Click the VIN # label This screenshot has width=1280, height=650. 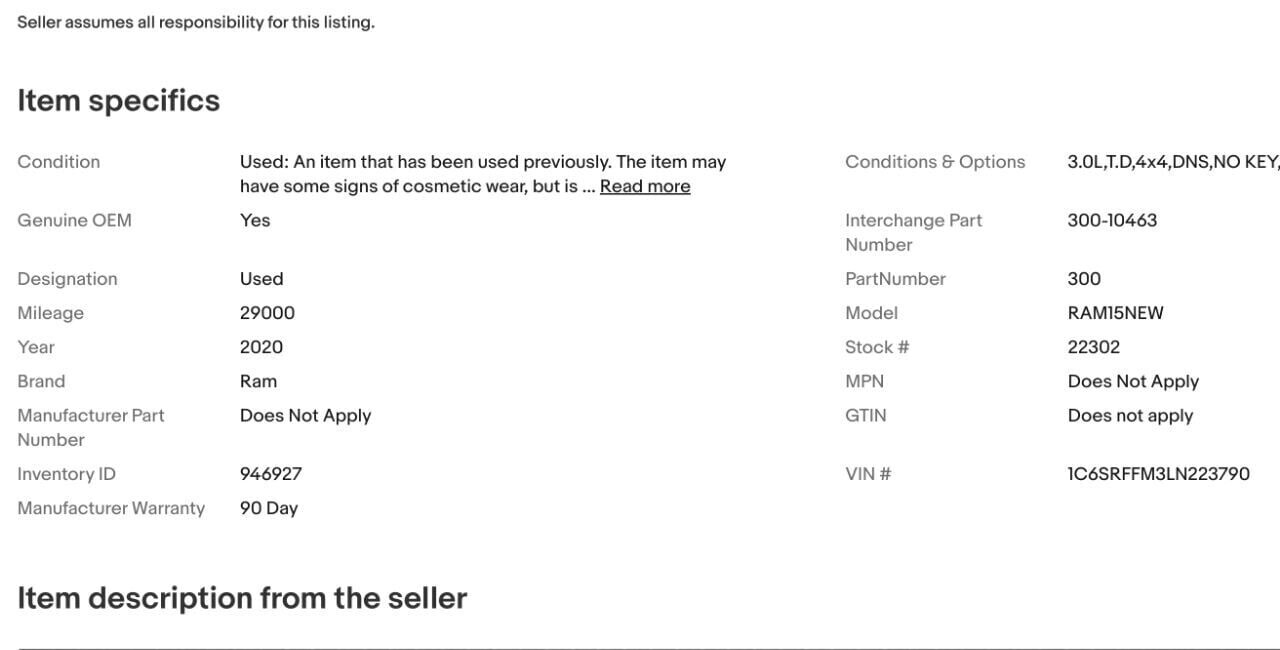click(x=868, y=474)
